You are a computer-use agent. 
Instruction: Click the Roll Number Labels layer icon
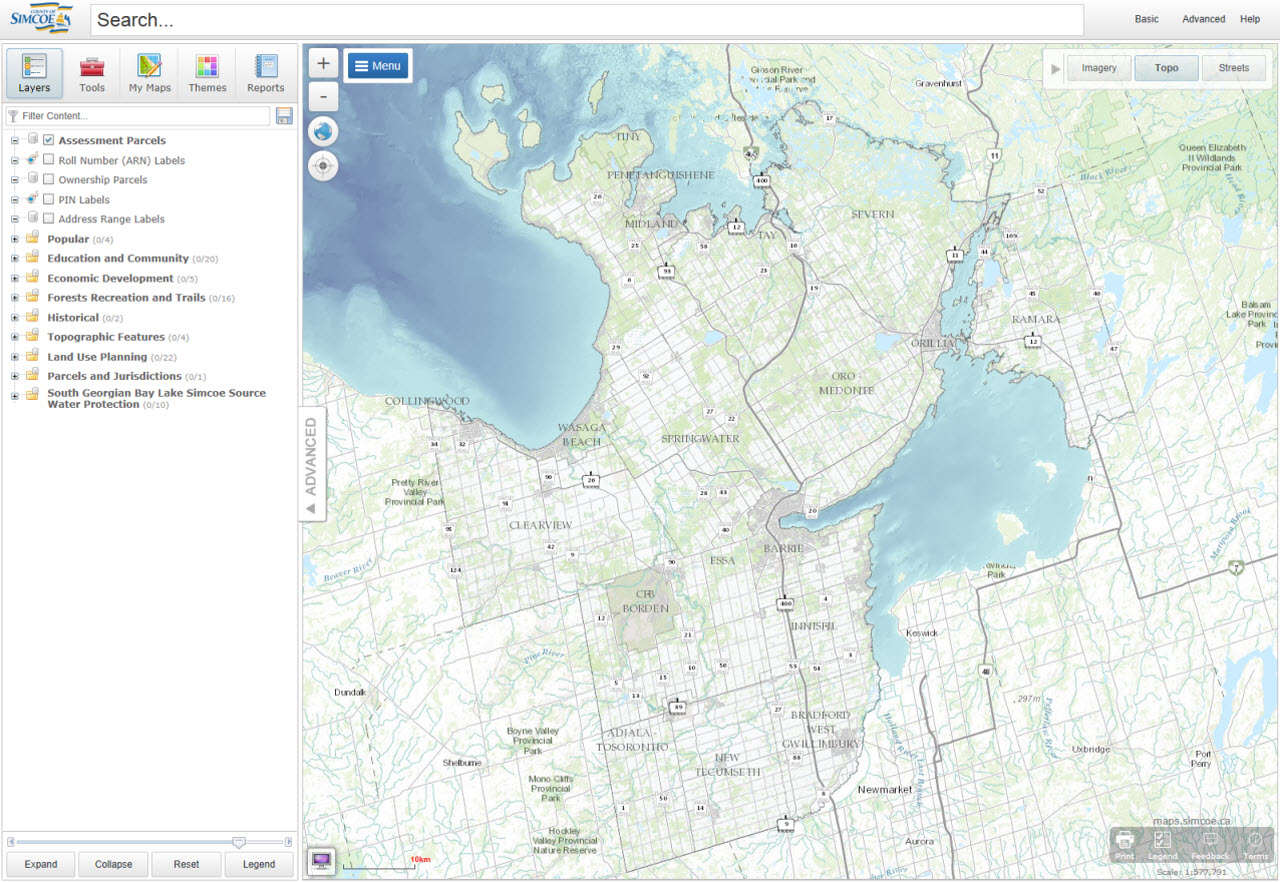pyautogui.click(x=32, y=160)
